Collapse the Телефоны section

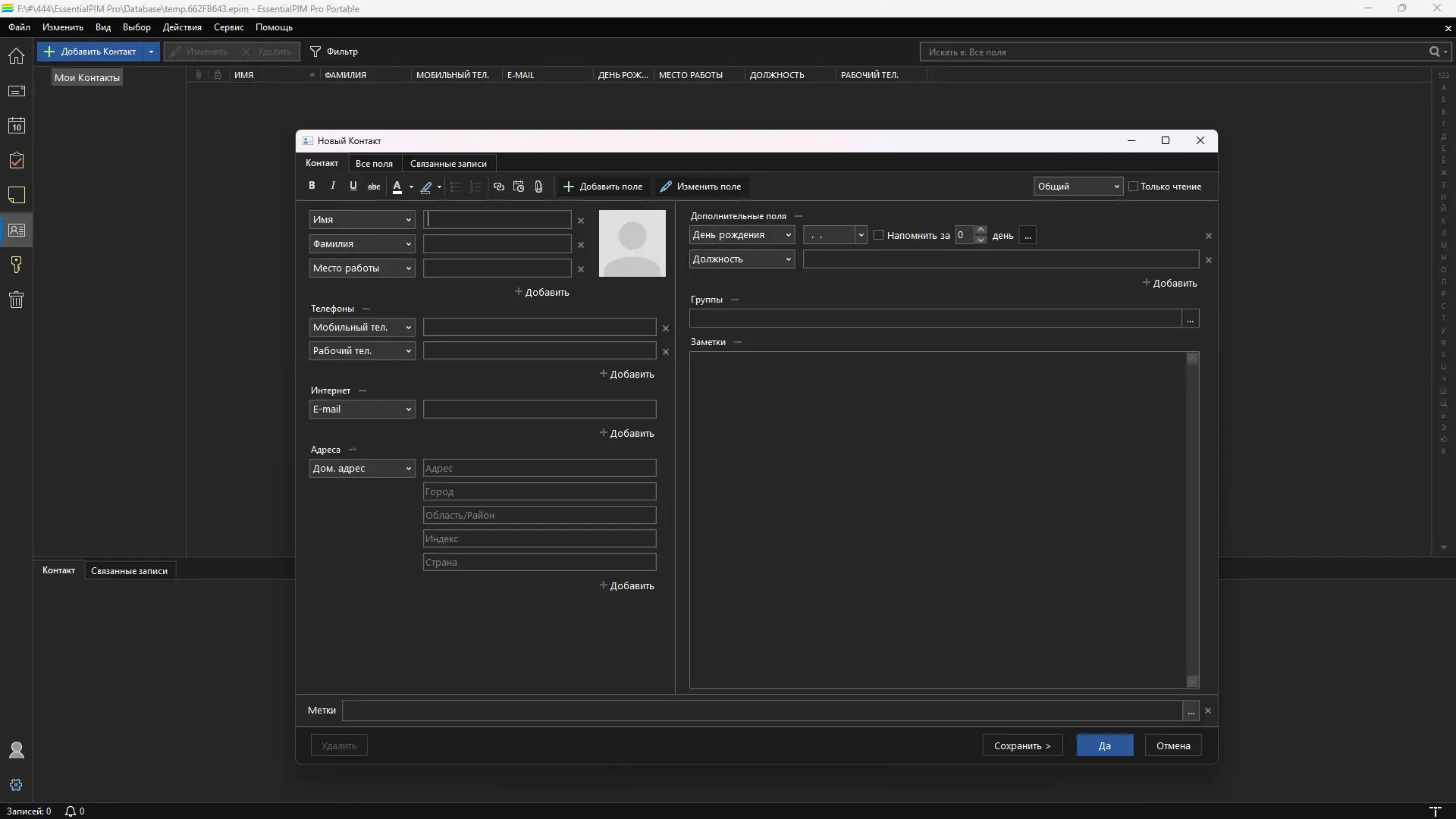click(x=366, y=309)
